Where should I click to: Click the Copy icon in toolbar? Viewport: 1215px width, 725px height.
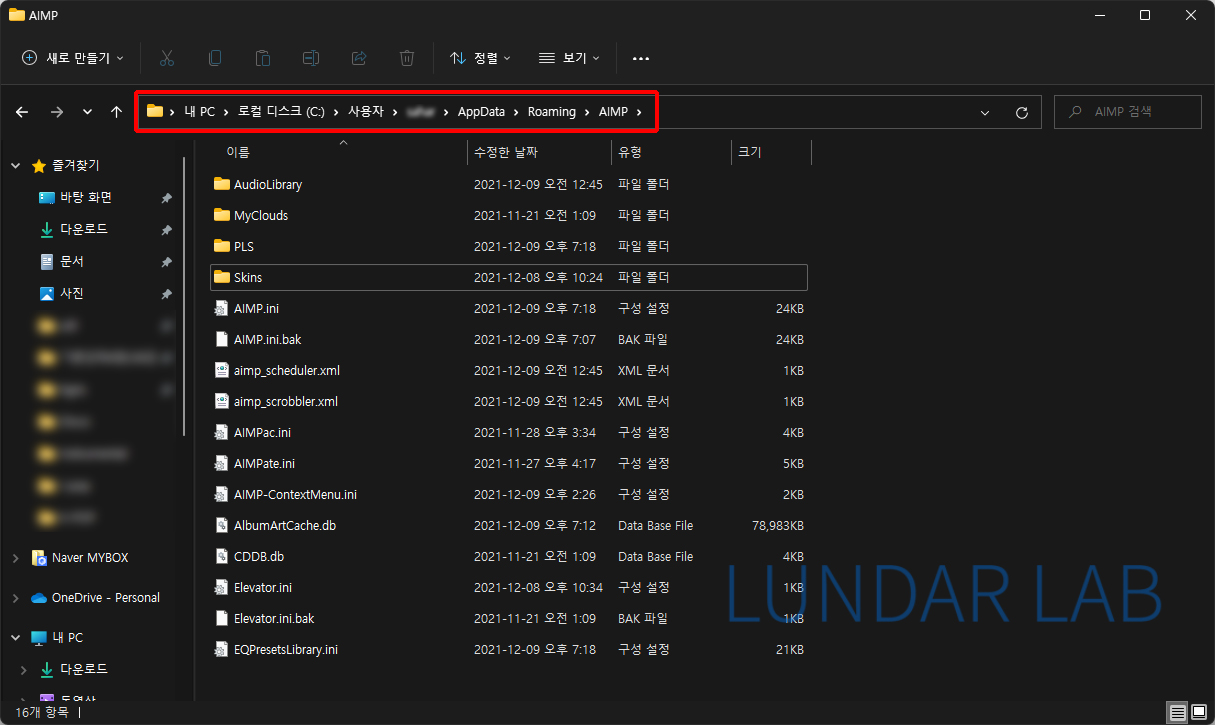coord(215,58)
